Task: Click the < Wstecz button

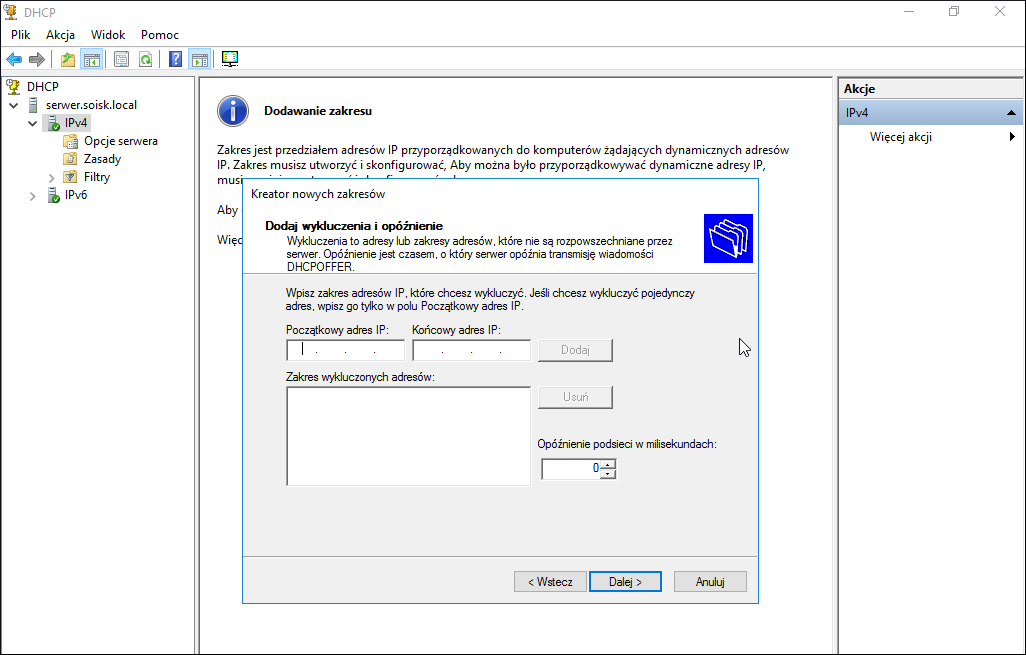Action: point(550,582)
